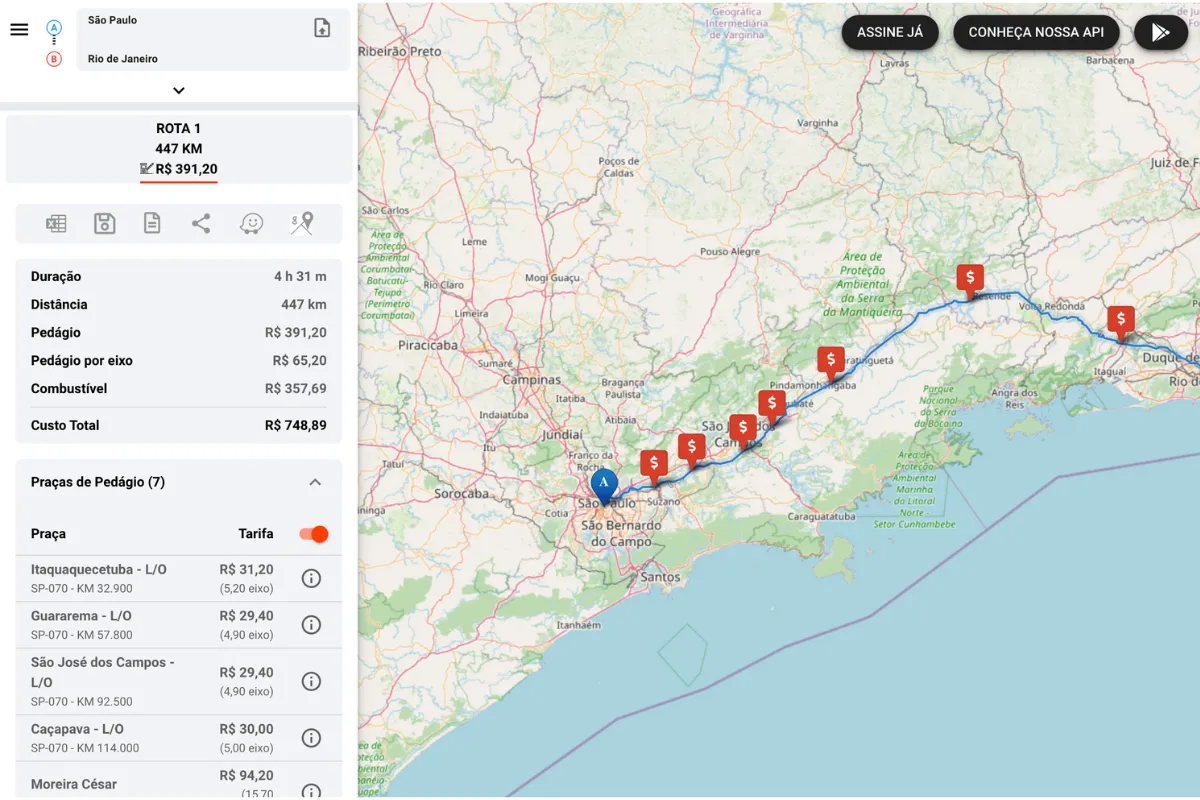
Task: View info for Caçapava toll plaza
Action: (311, 738)
